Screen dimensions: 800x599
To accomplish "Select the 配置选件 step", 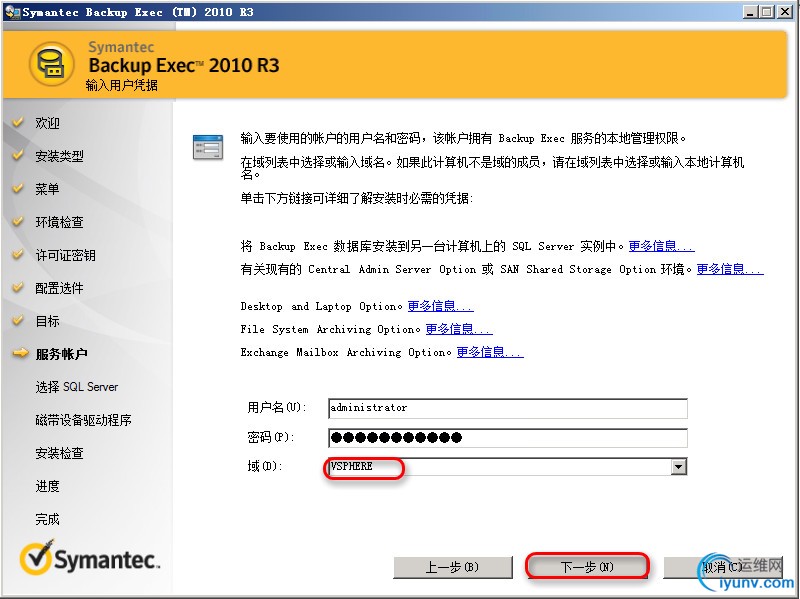I will click(x=59, y=288).
